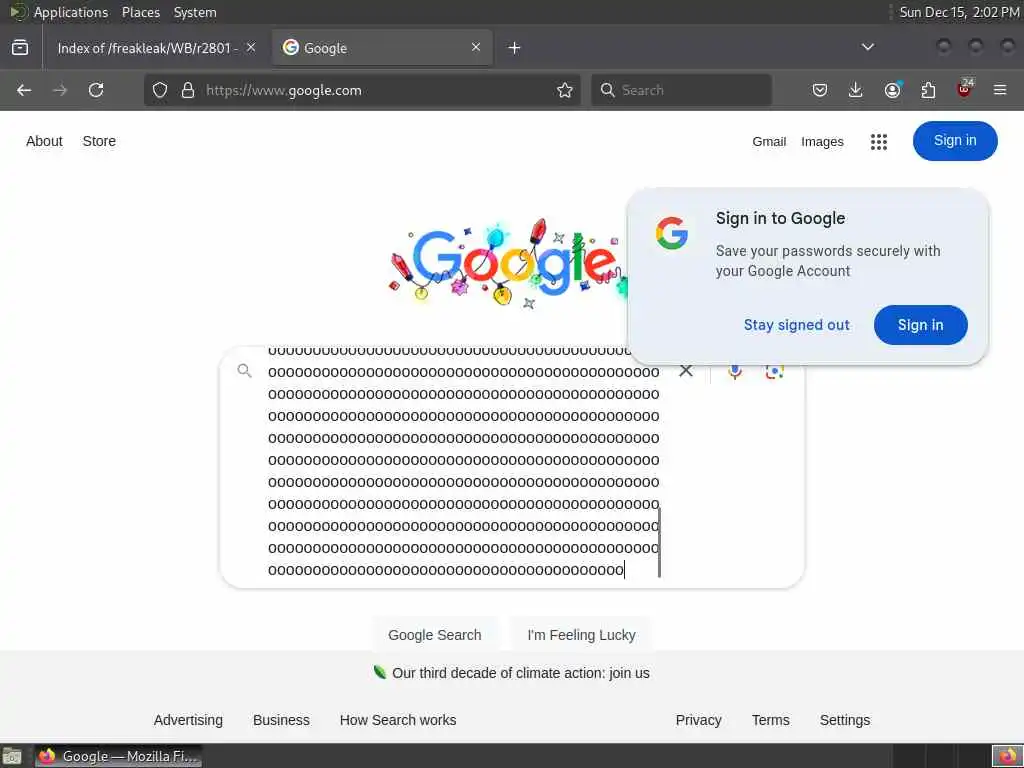Click the Google Search button
Viewport: 1024px width, 768px height.
click(x=434, y=635)
